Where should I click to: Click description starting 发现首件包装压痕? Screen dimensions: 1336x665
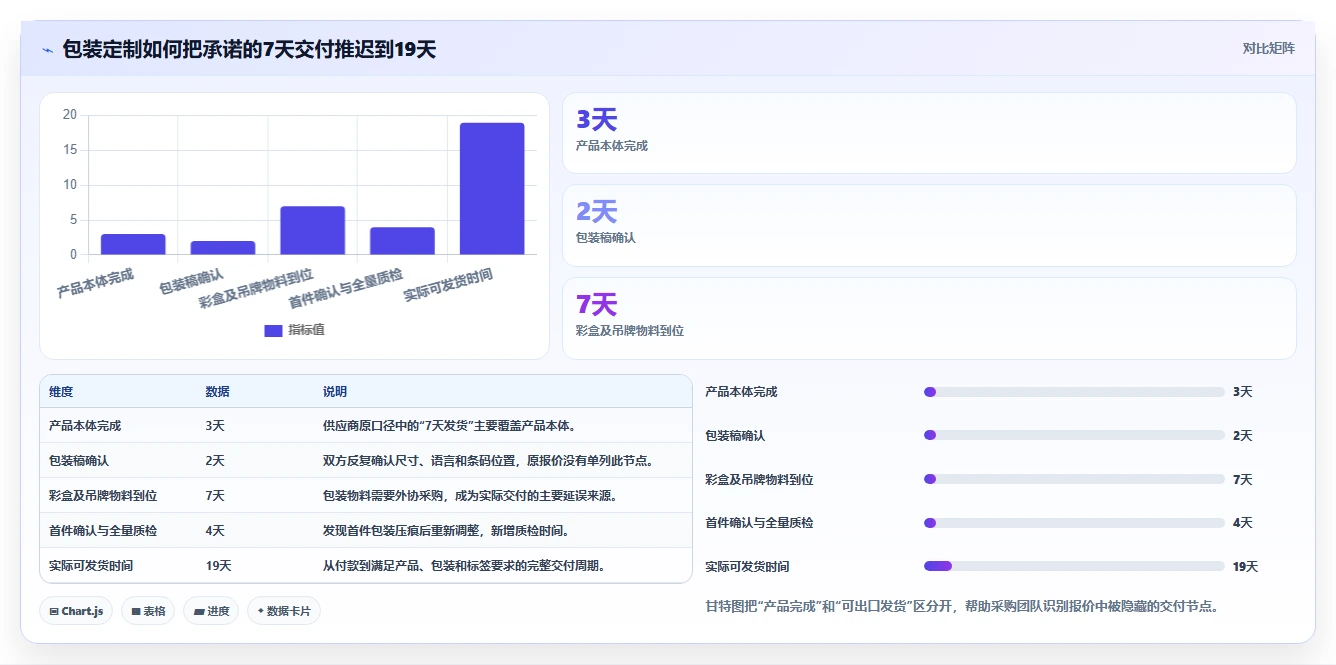click(x=446, y=530)
